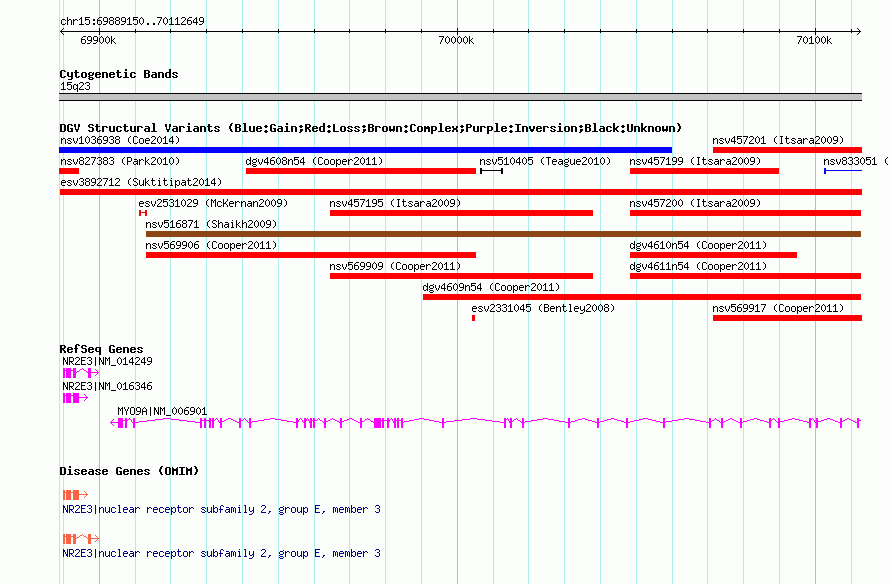Select the MYO9A|NM_006901 label
Viewport: 890px width, 584px height.
[x=162, y=411]
